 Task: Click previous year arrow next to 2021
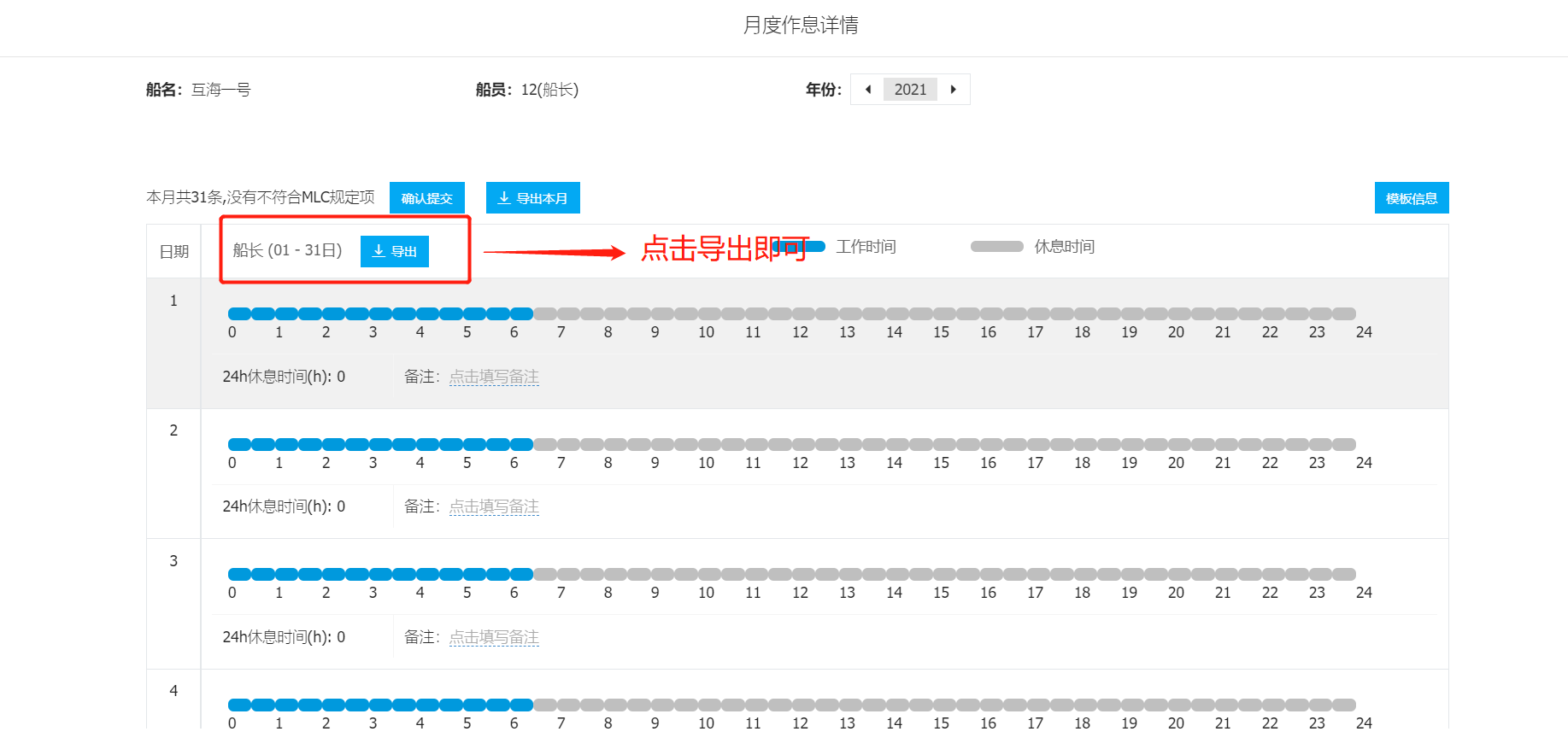(x=868, y=90)
